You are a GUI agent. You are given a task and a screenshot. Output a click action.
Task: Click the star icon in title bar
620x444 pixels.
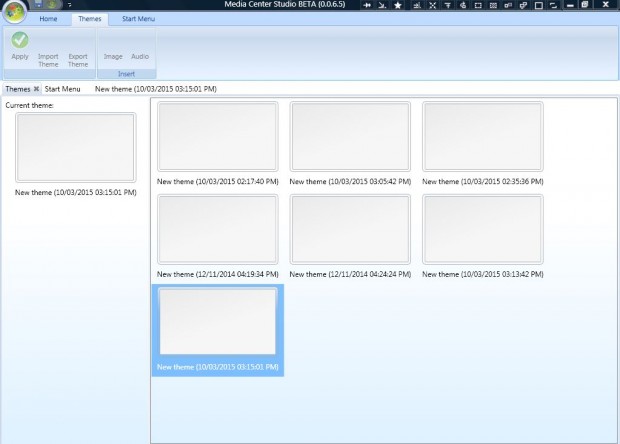397,6
